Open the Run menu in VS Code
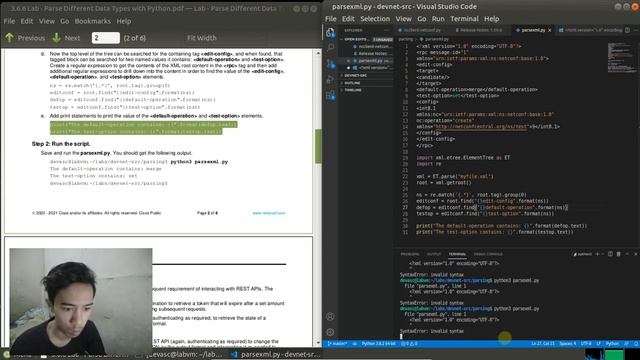 [438, 19]
